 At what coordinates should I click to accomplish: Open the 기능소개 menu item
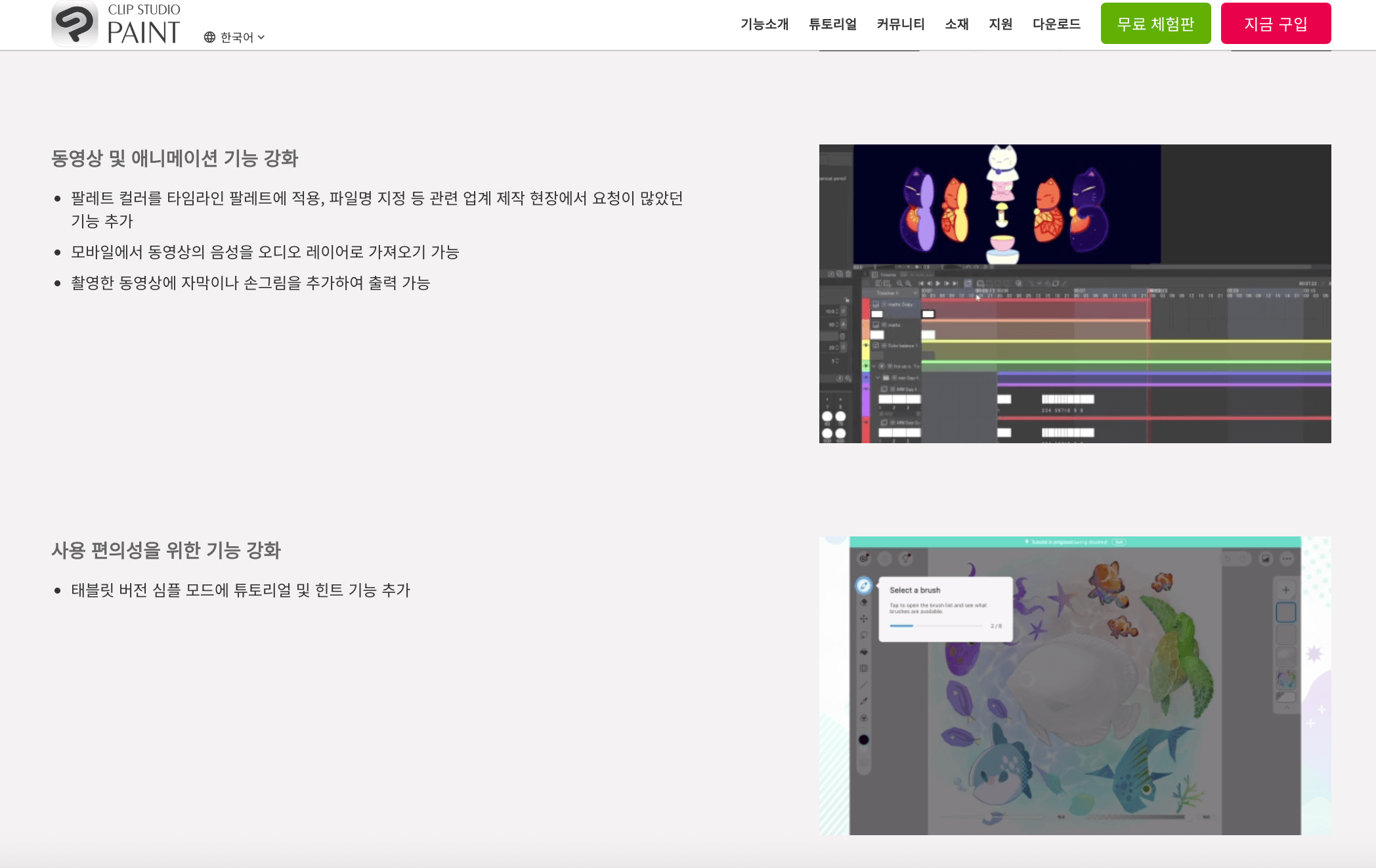pos(764,24)
